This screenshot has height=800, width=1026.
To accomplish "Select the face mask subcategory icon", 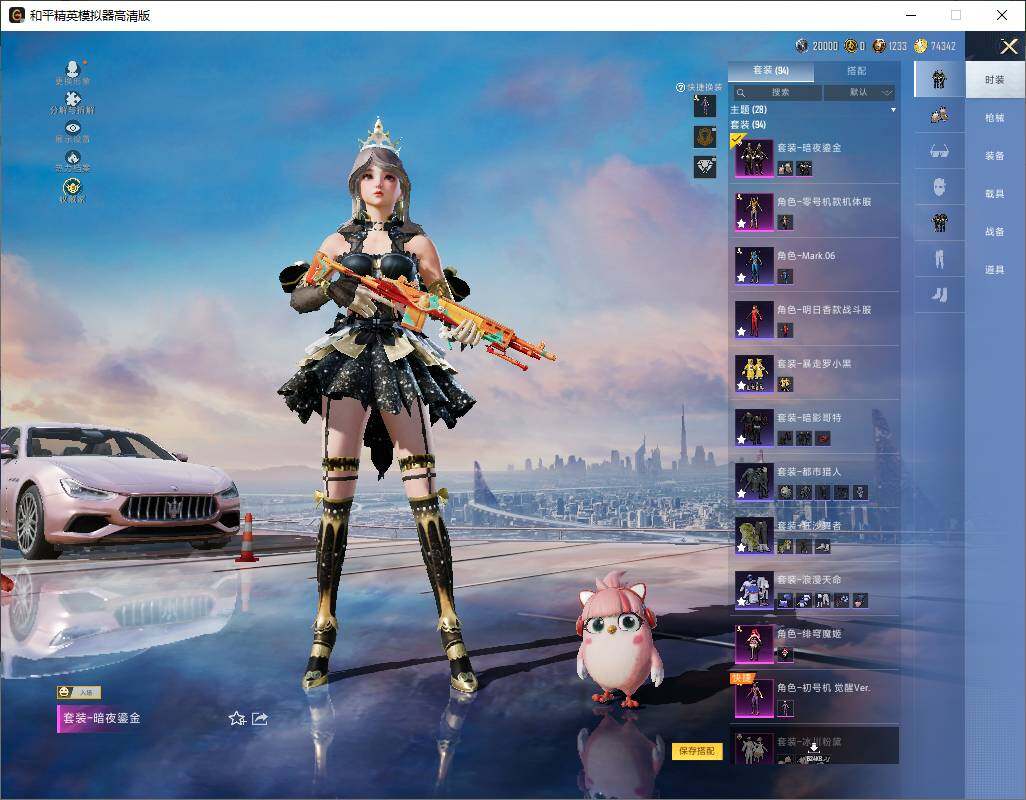I will (x=939, y=187).
